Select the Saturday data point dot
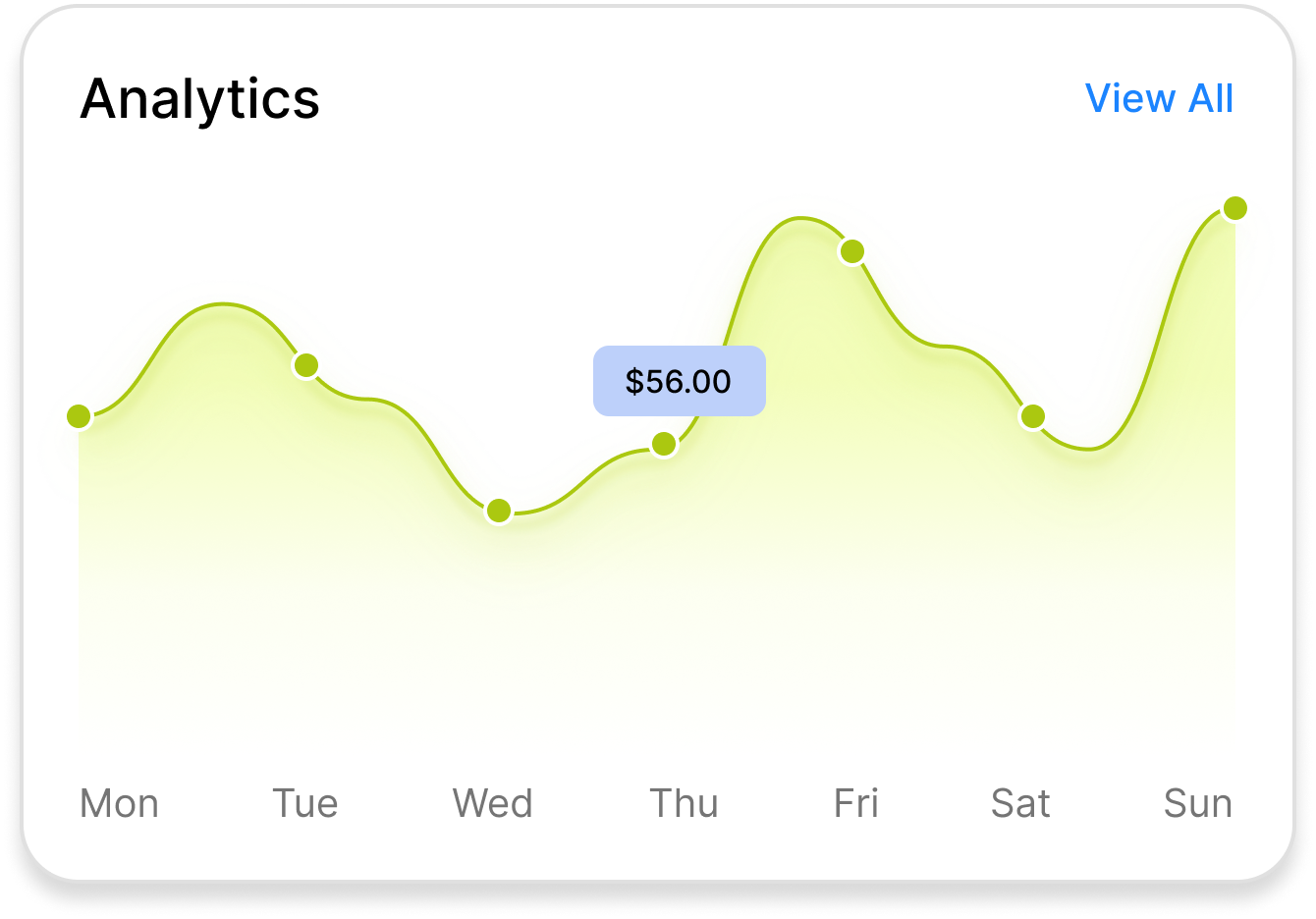The width and height of the screenshot is (1316, 919). tap(1032, 416)
